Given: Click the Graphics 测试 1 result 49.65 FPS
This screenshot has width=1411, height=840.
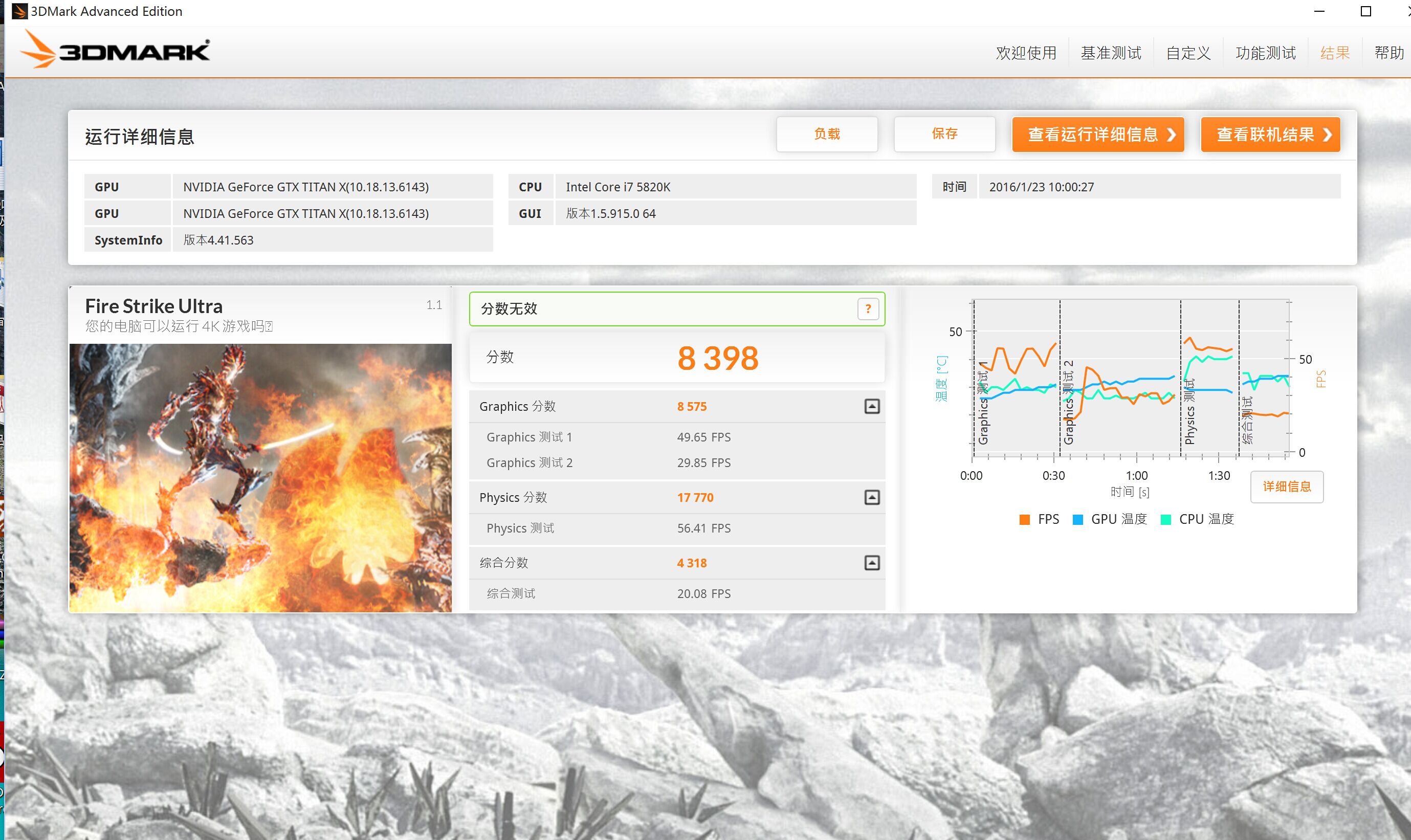Looking at the screenshot, I should 703,437.
